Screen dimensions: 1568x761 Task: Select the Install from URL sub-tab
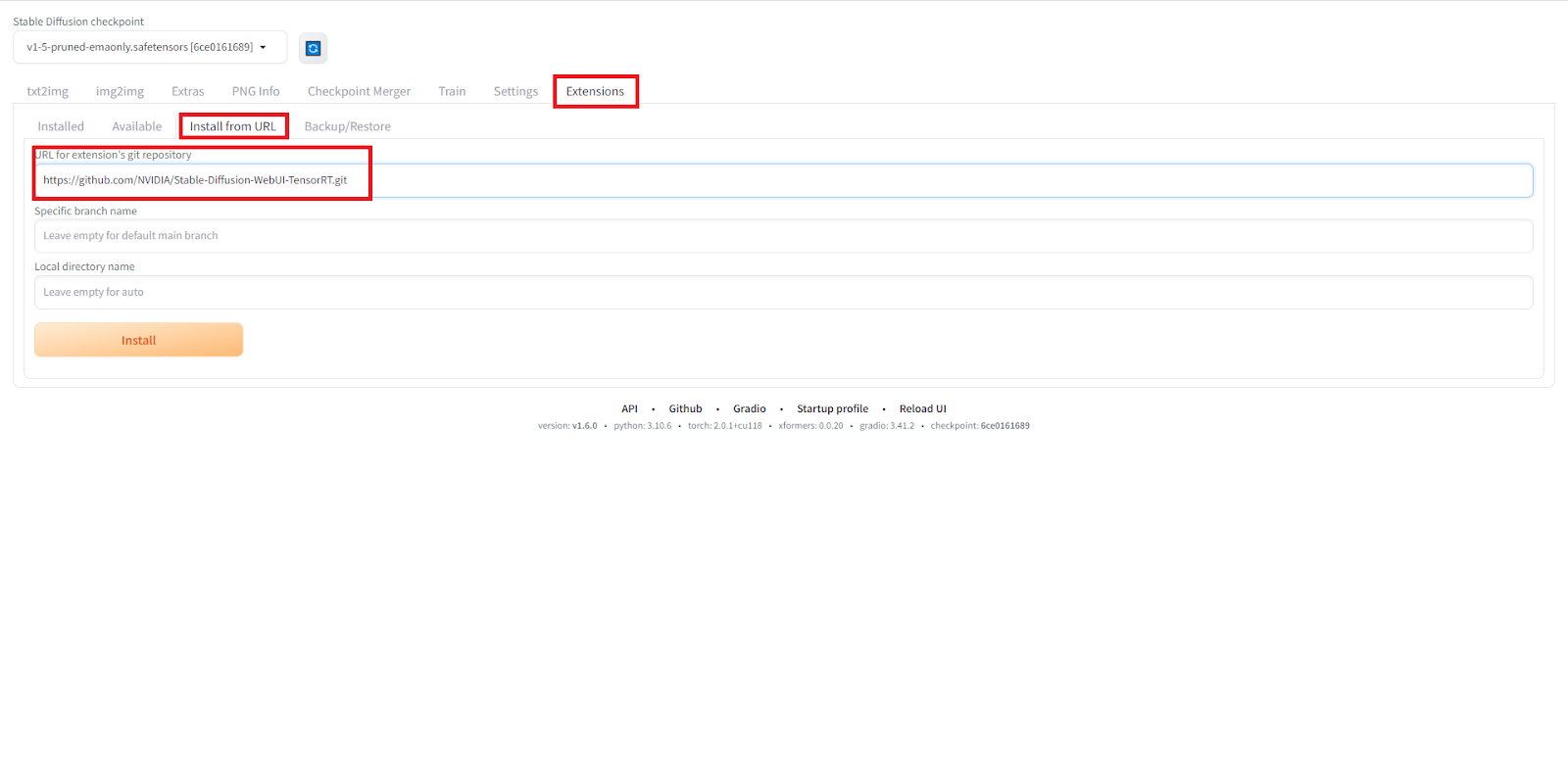click(x=233, y=126)
